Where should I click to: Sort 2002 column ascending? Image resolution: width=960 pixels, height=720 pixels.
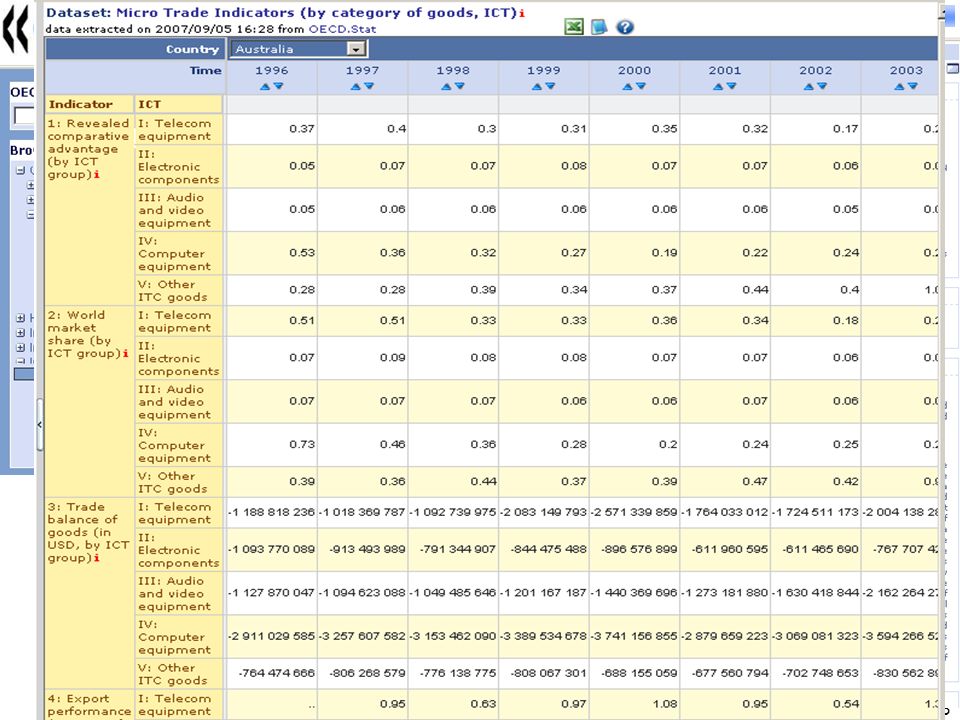point(809,86)
